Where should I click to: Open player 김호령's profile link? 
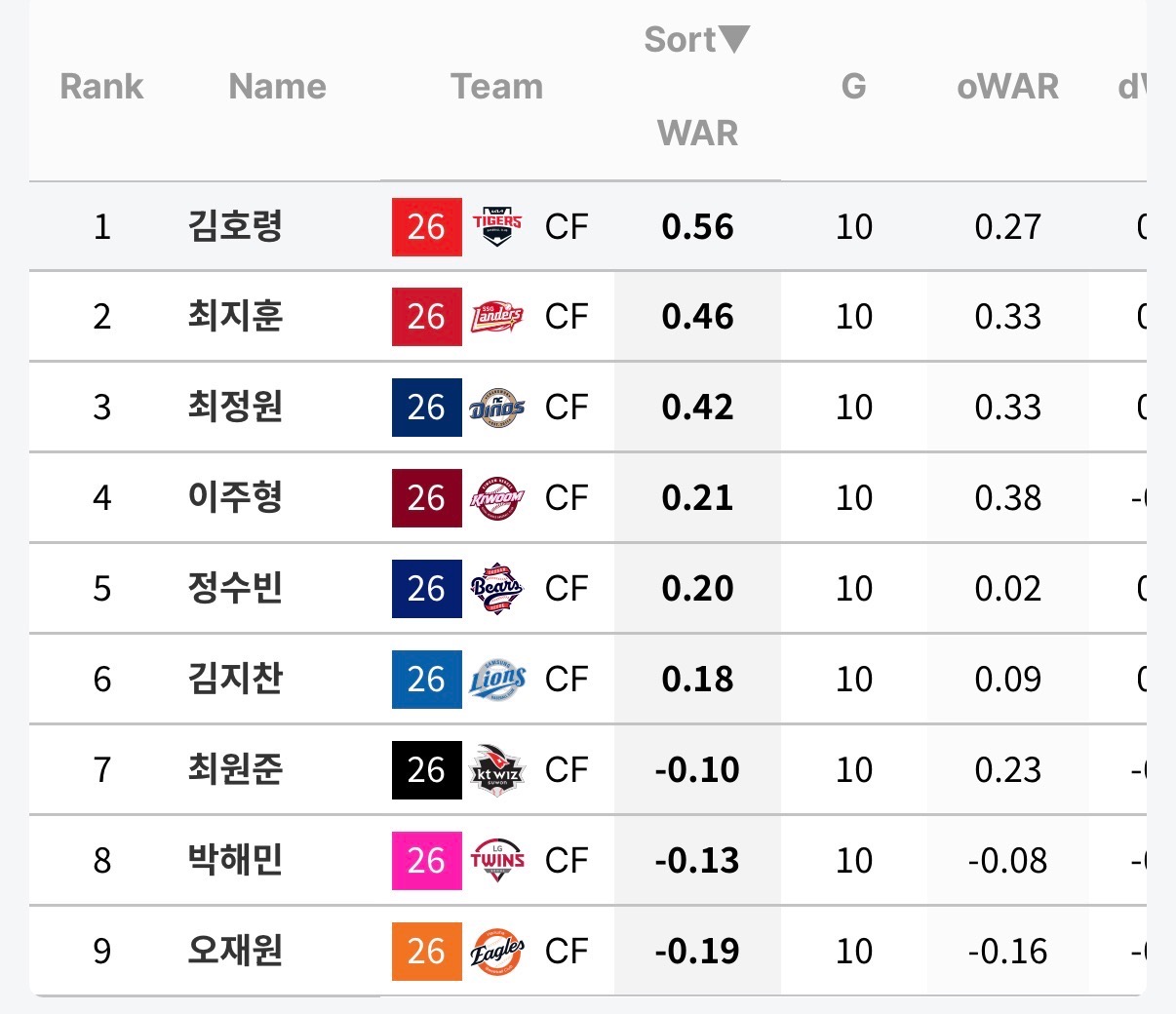click(235, 227)
